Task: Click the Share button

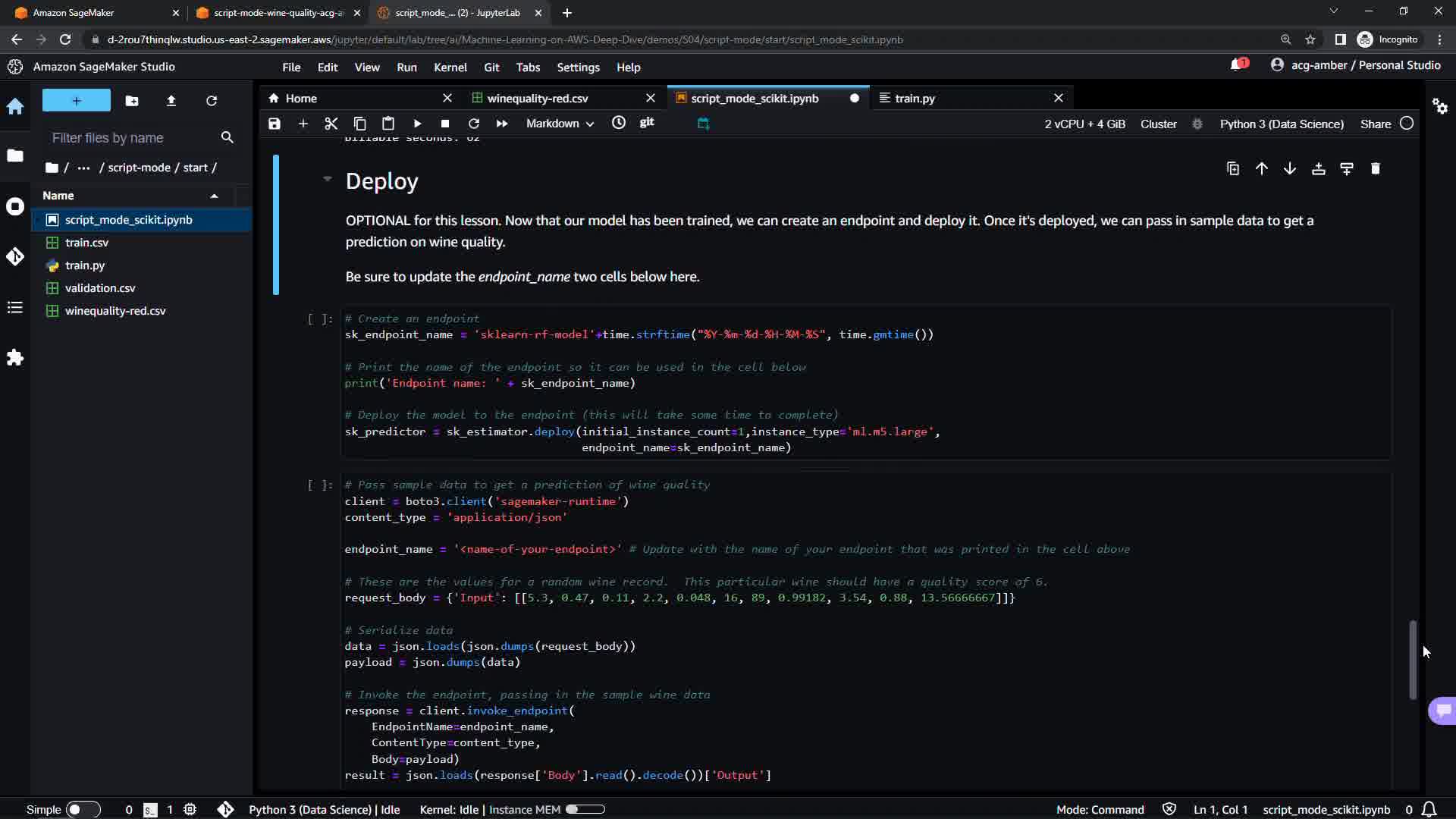Action: click(x=1375, y=124)
